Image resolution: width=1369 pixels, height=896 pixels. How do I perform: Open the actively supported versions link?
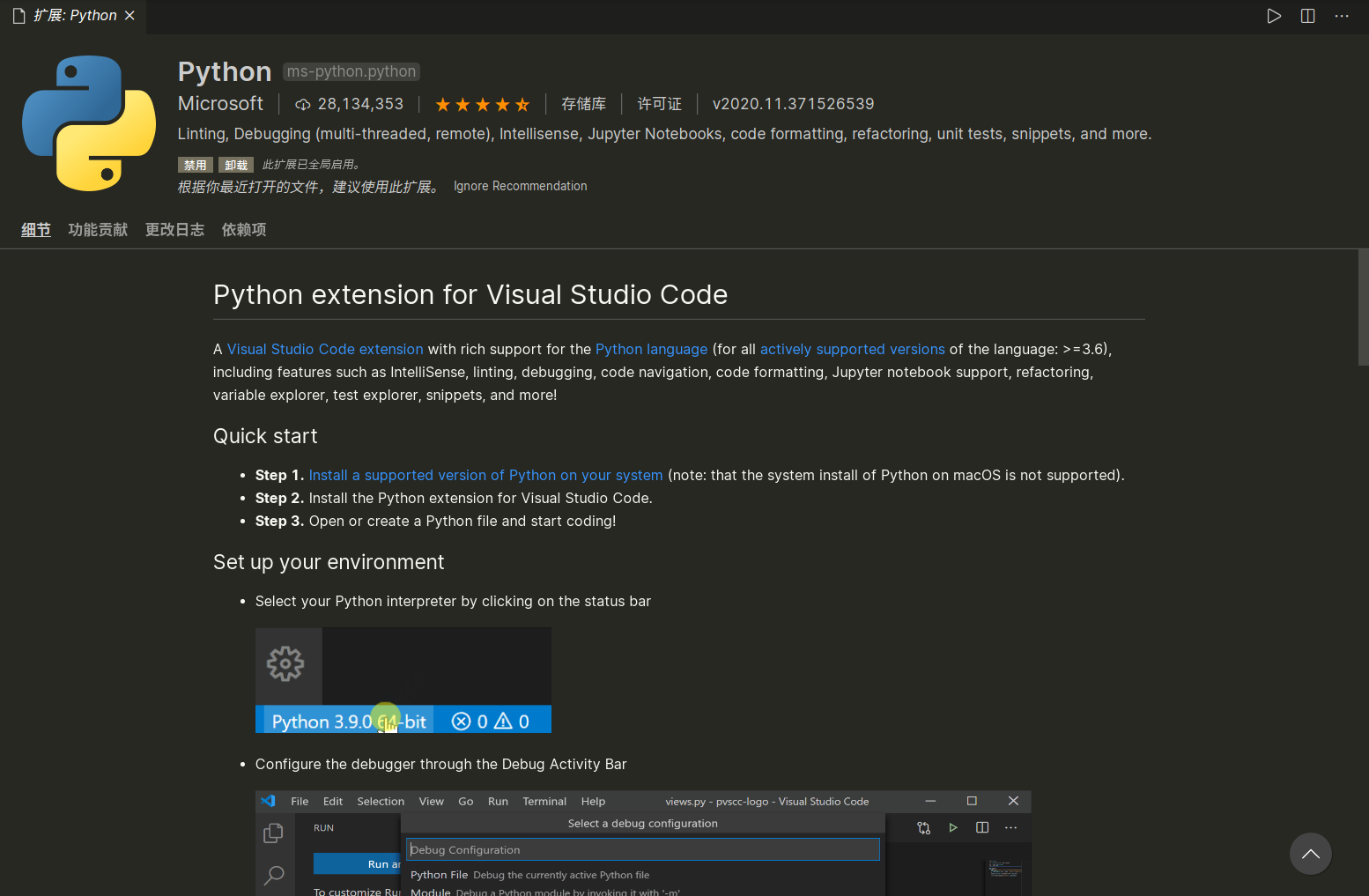coord(852,349)
